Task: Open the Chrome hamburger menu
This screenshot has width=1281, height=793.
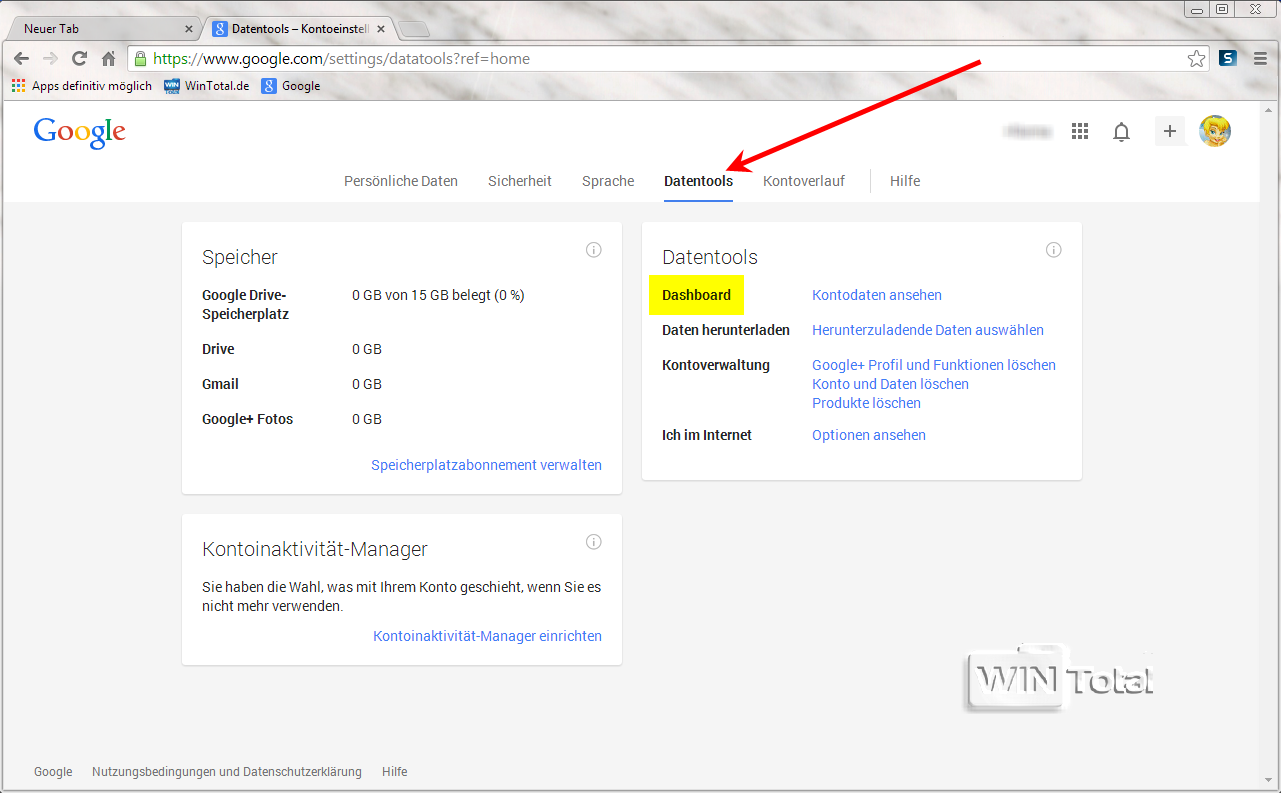Action: pyautogui.click(x=1258, y=59)
